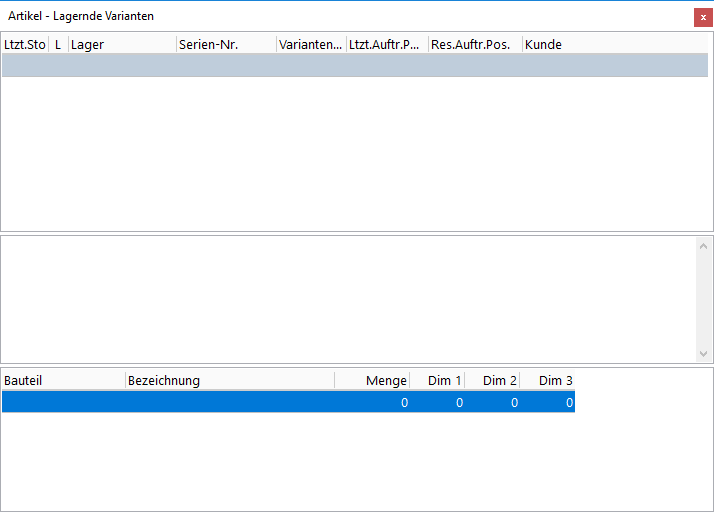Screen dimensions: 714x512
Task: Select the Bezeichnung cell in the highlighted blue row
Action: (x=229, y=402)
